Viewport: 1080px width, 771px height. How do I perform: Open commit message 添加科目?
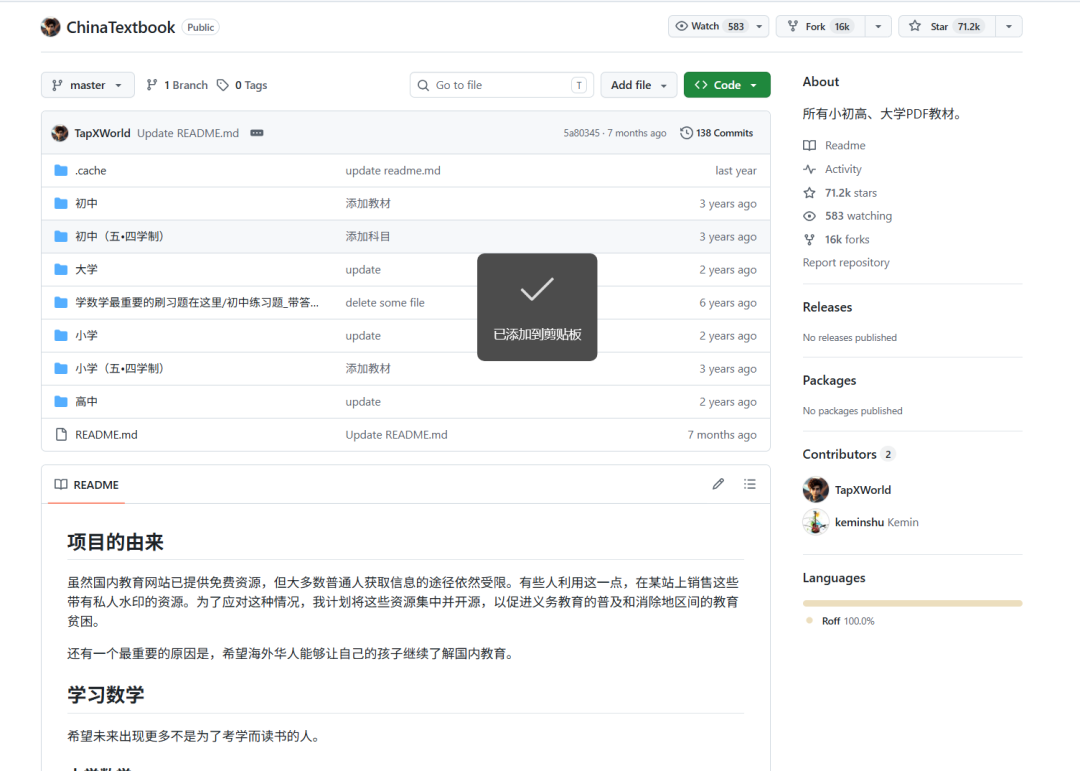368,236
